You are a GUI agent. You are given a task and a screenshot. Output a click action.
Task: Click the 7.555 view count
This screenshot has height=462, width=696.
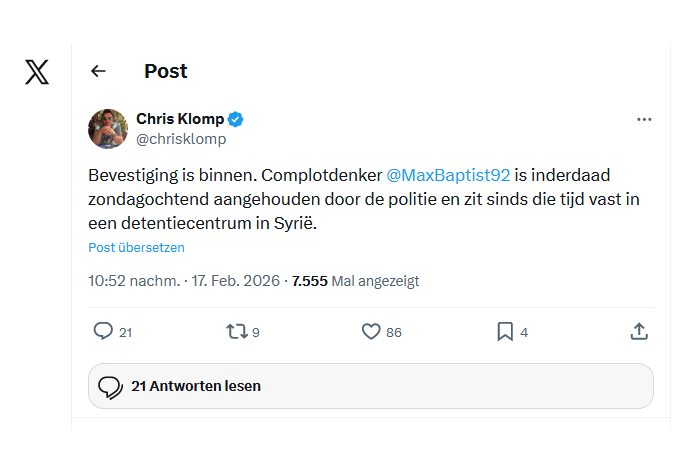click(309, 281)
